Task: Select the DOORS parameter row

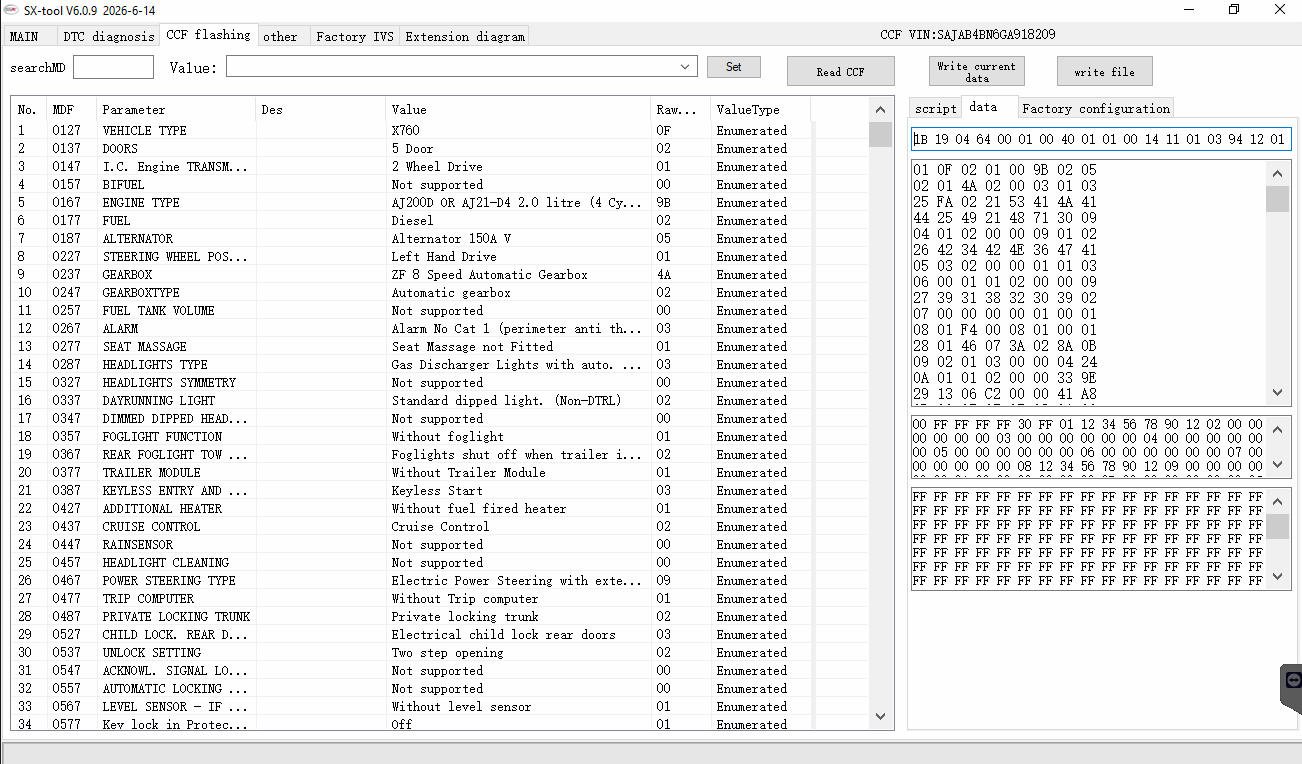Action: (440, 149)
